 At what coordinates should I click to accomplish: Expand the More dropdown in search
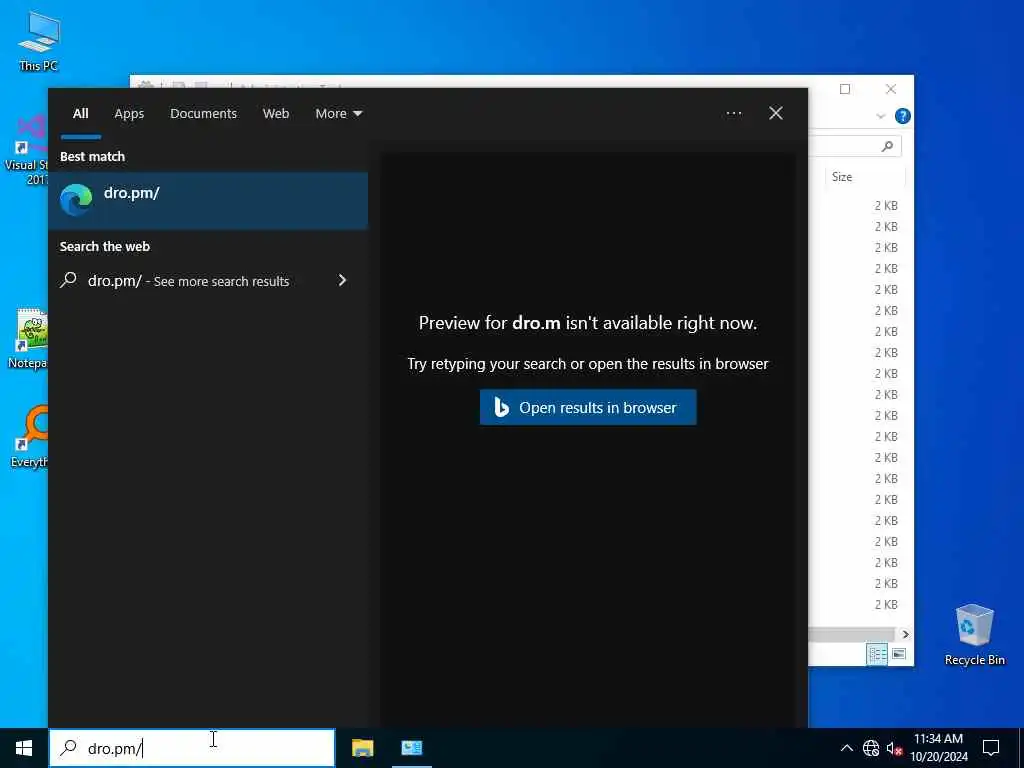point(338,114)
